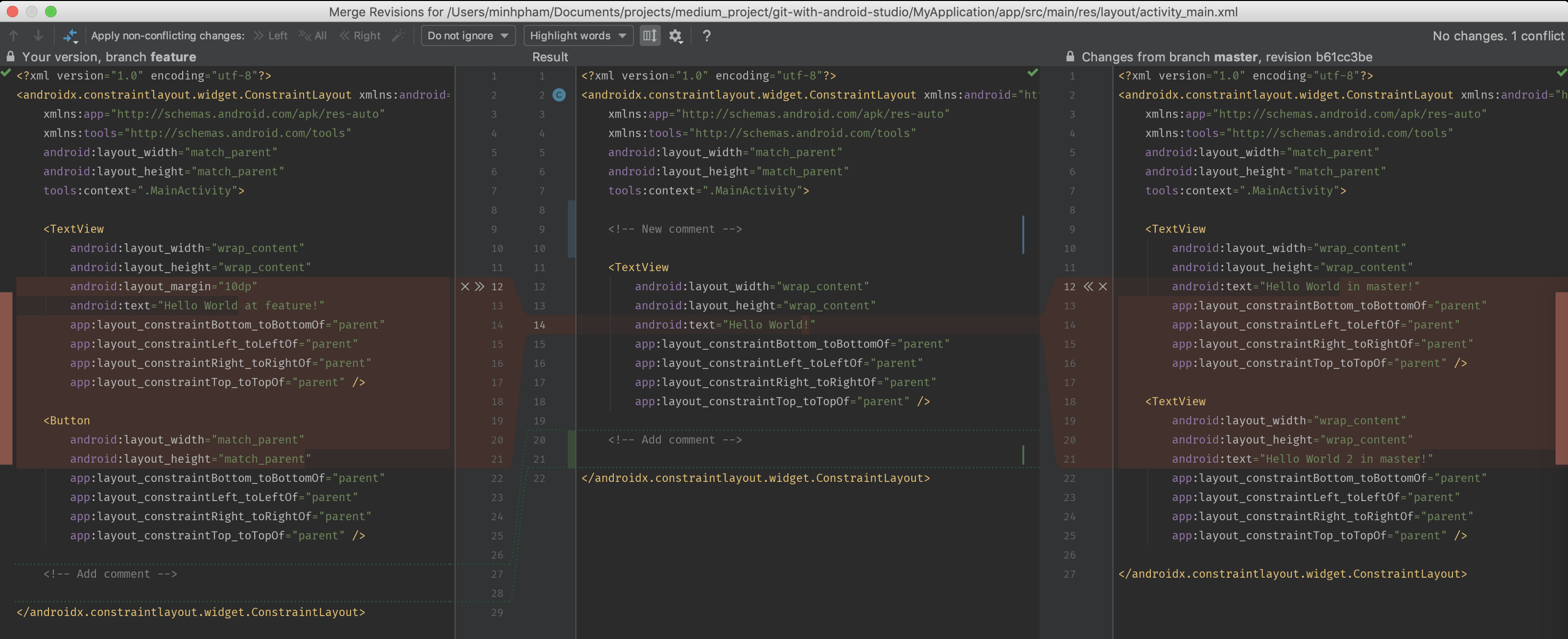Screen dimensions: 1568x639
Task: Open the help question mark
Action: [706, 36]
